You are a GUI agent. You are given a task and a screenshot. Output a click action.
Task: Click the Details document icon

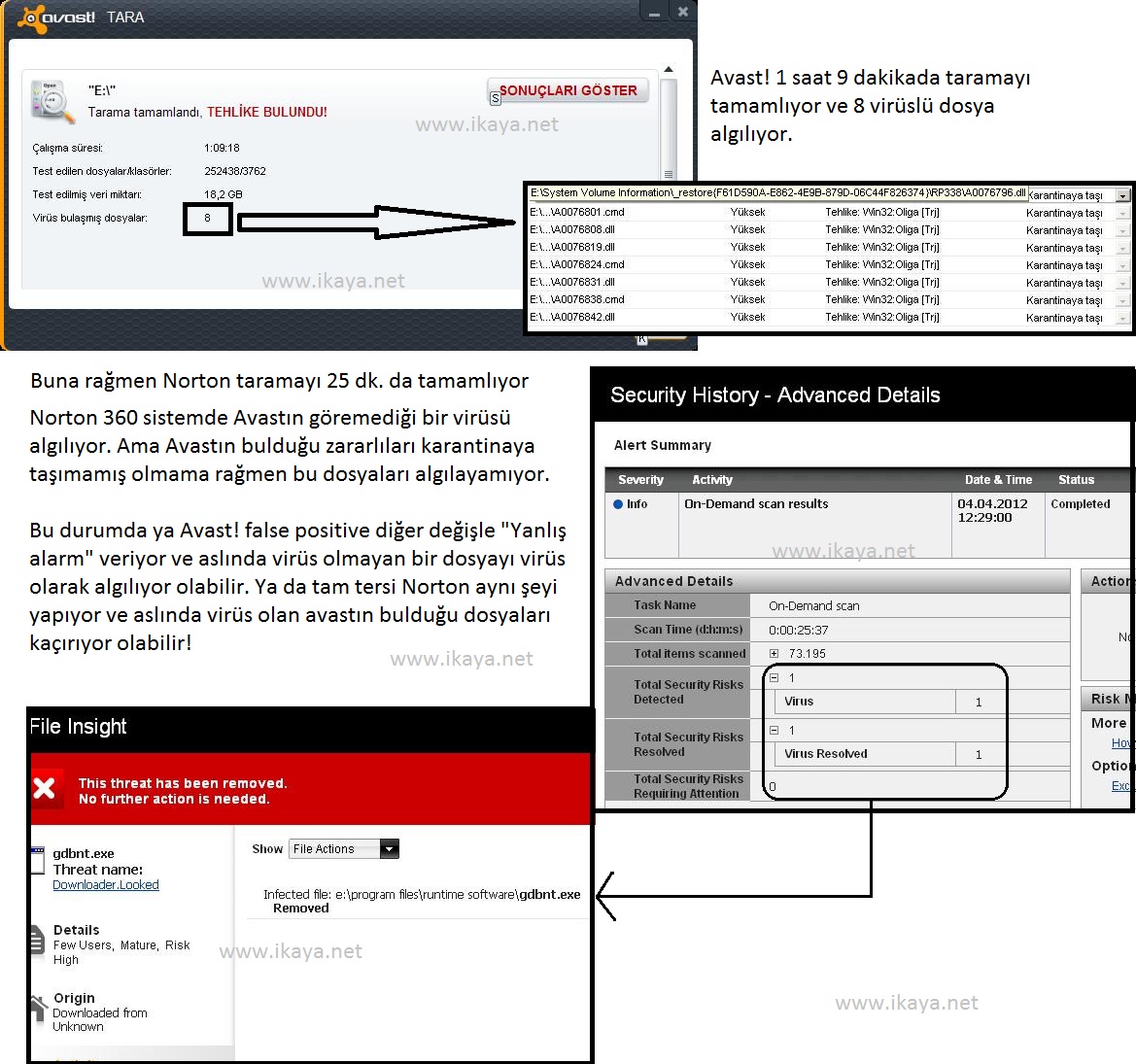pos(37,941)
